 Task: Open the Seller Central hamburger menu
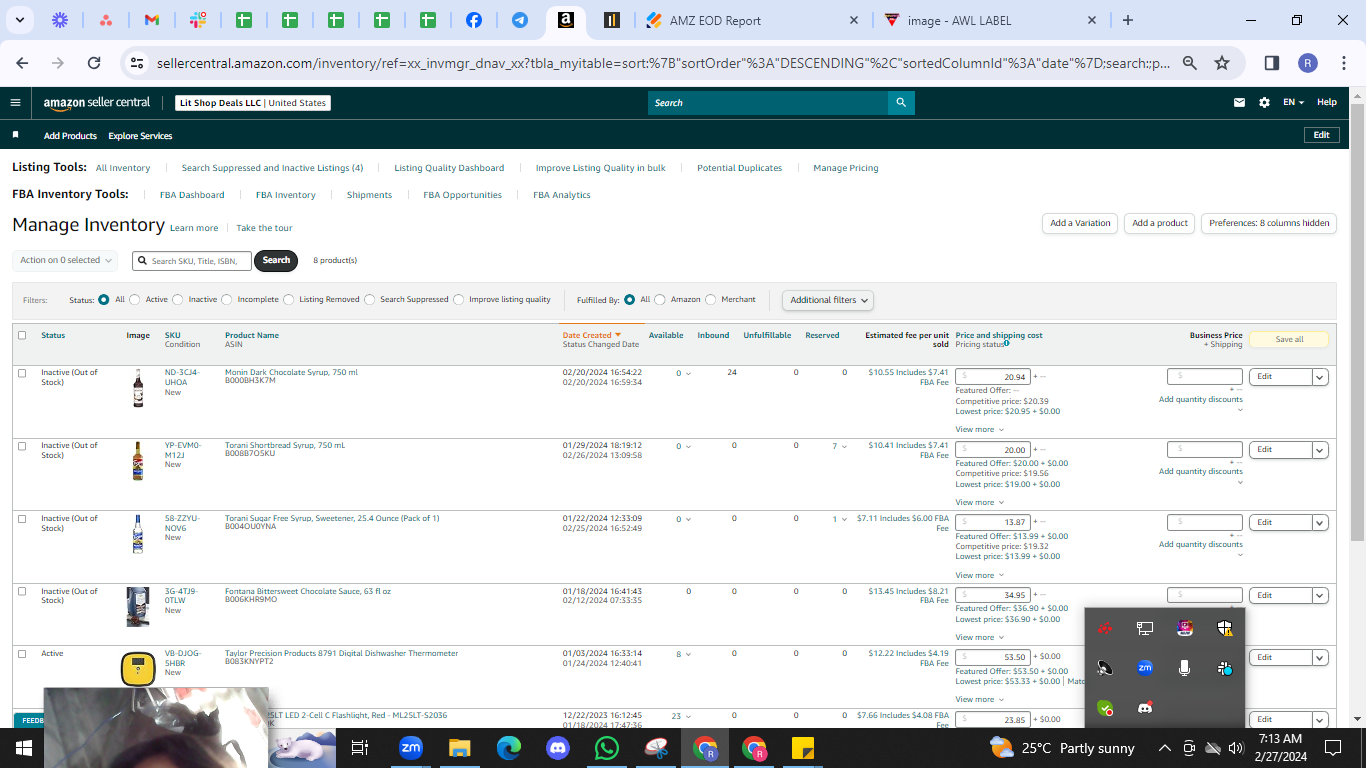(16, 102)
